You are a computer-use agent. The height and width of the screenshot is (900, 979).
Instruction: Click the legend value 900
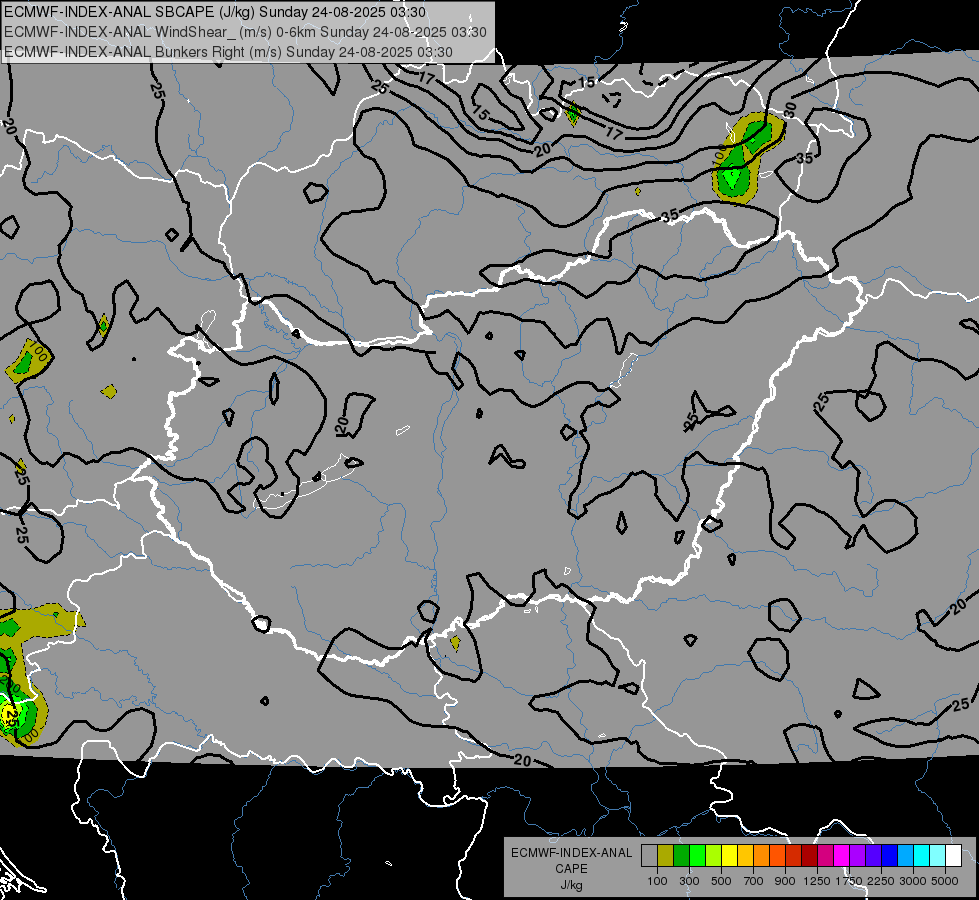point(785,881)
